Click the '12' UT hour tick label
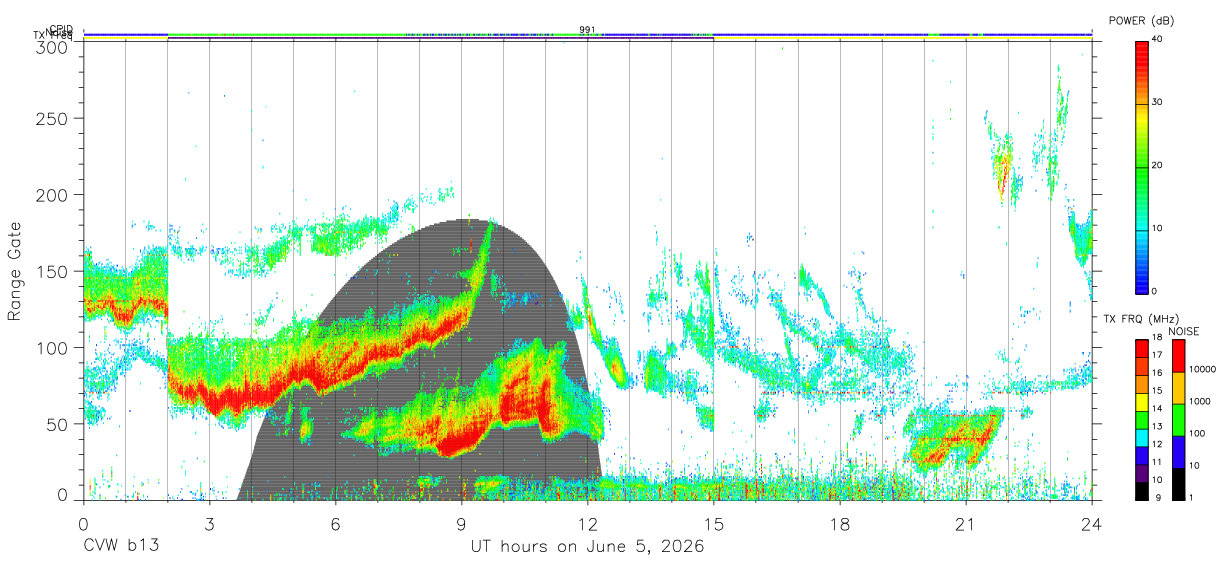 [x=587, y=523]
